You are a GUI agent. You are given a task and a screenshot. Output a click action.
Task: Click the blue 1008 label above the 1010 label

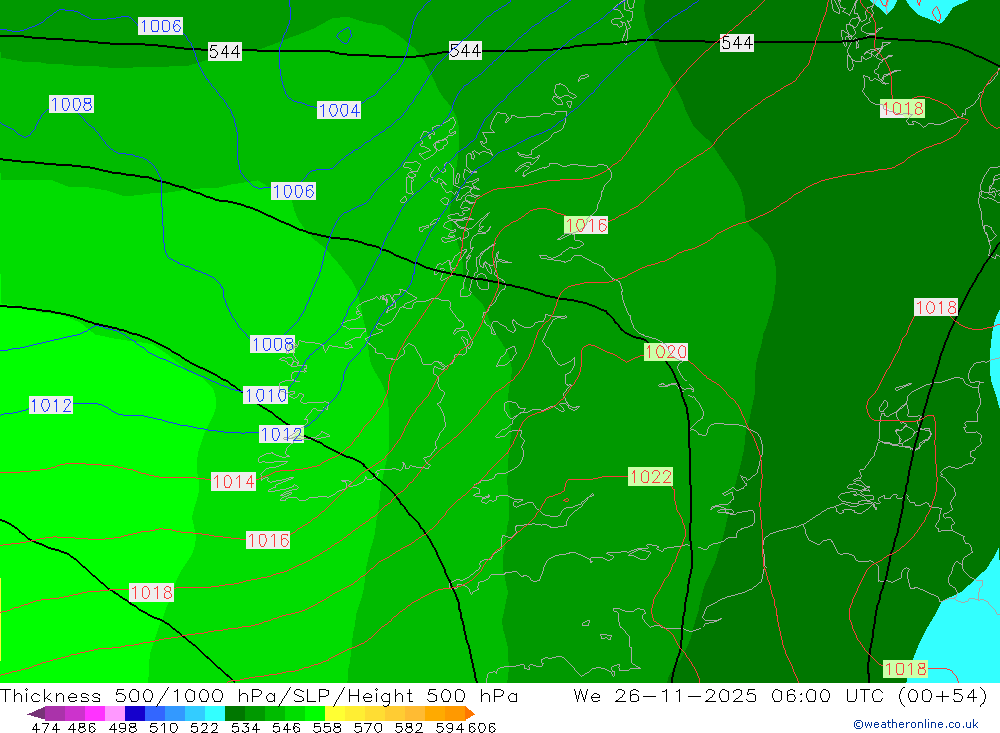(272, 344)
